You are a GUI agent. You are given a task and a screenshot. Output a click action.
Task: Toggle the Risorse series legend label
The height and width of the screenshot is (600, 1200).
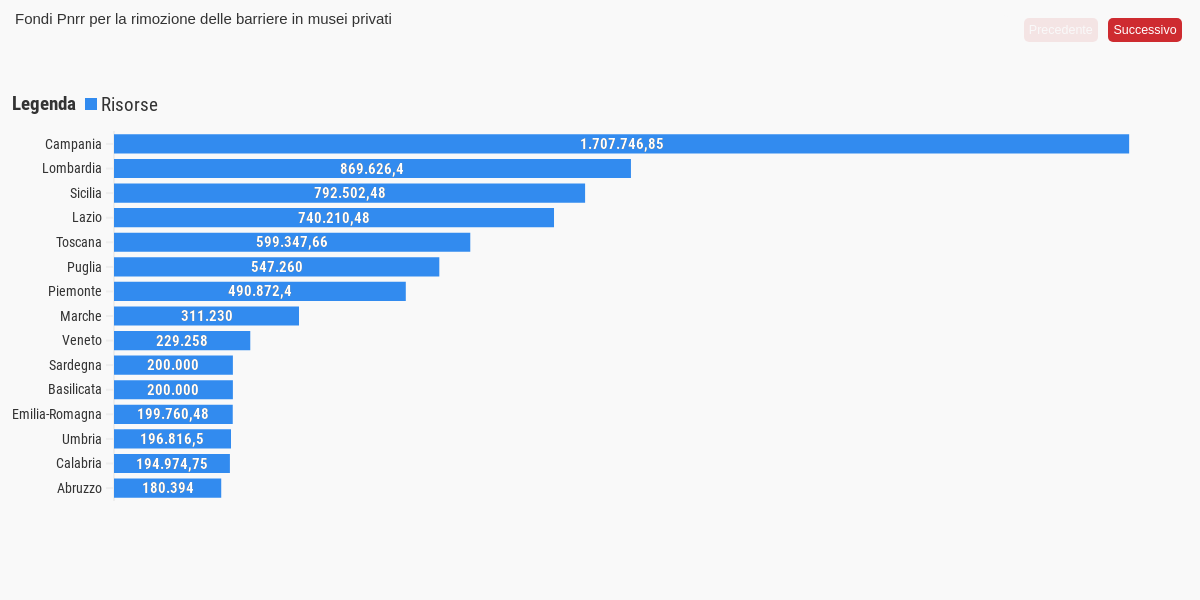click(129, 105)
